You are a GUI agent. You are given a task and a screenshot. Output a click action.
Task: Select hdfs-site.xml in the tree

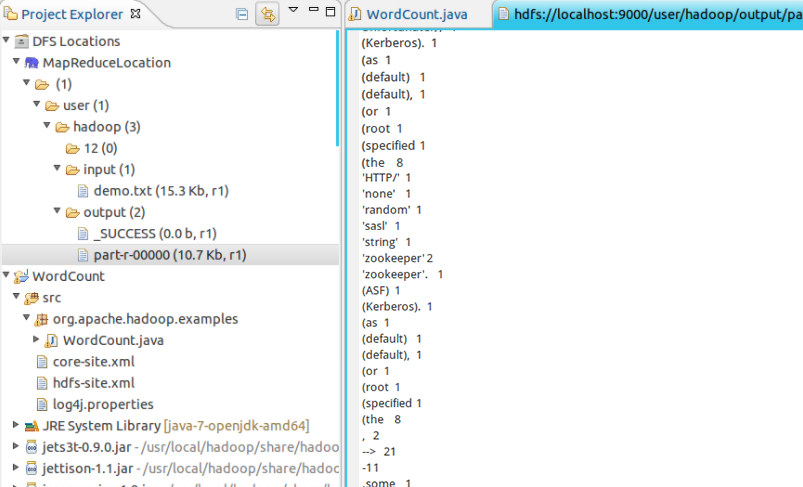pyautogui.click(x=93, y=383)
